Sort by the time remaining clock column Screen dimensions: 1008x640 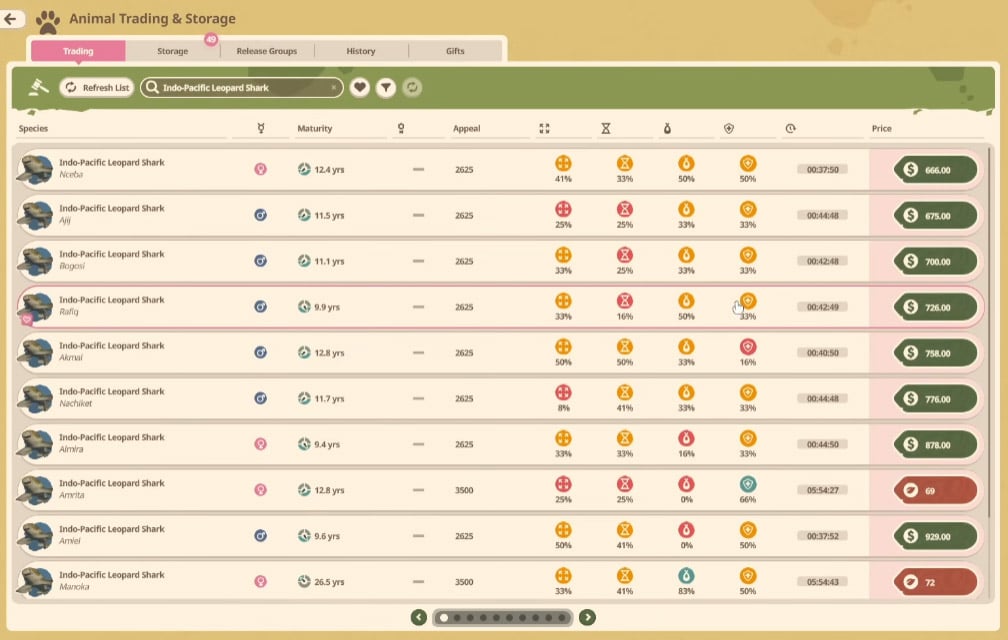(x=790, y=129)
